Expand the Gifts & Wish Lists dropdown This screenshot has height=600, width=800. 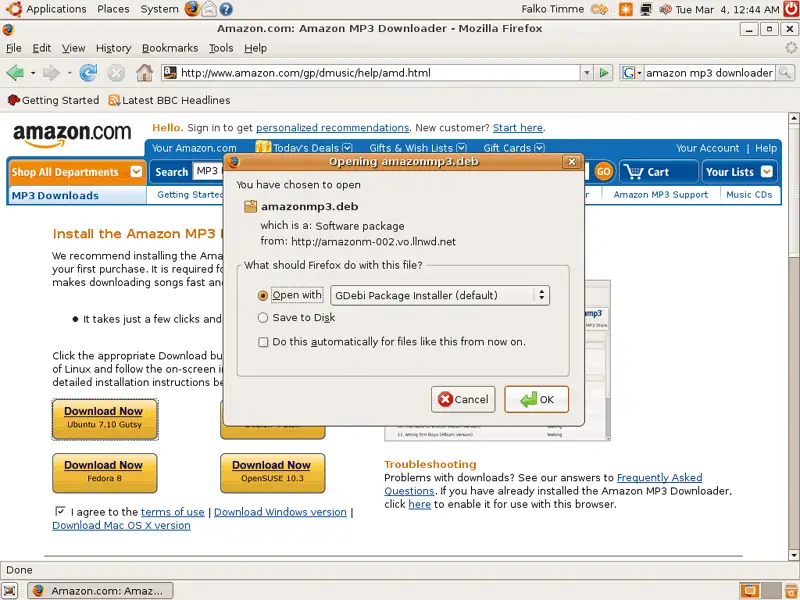pyautogui.click(x=461, y=148)
